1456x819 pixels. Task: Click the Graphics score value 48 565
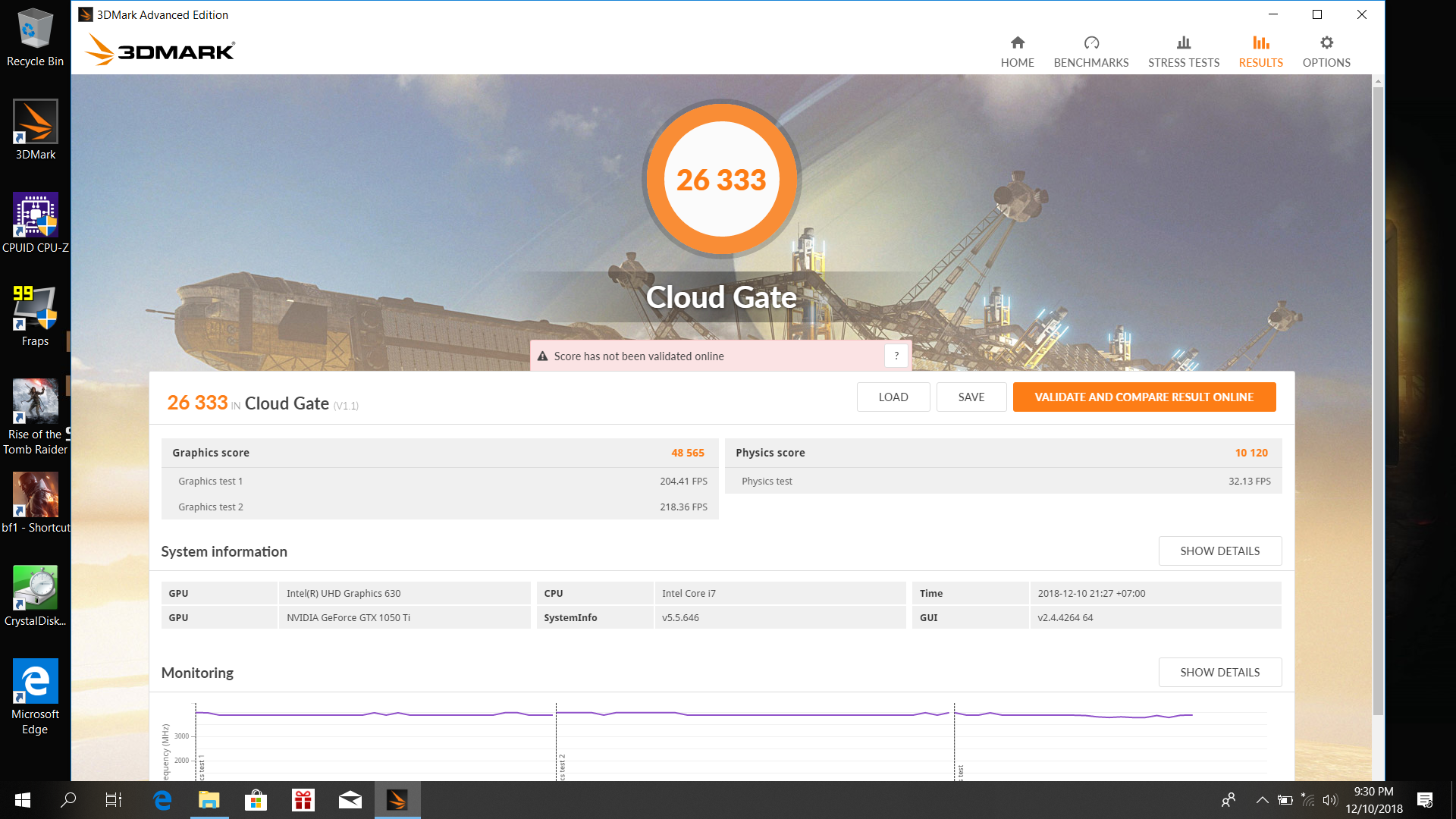(x=687, y=453)
